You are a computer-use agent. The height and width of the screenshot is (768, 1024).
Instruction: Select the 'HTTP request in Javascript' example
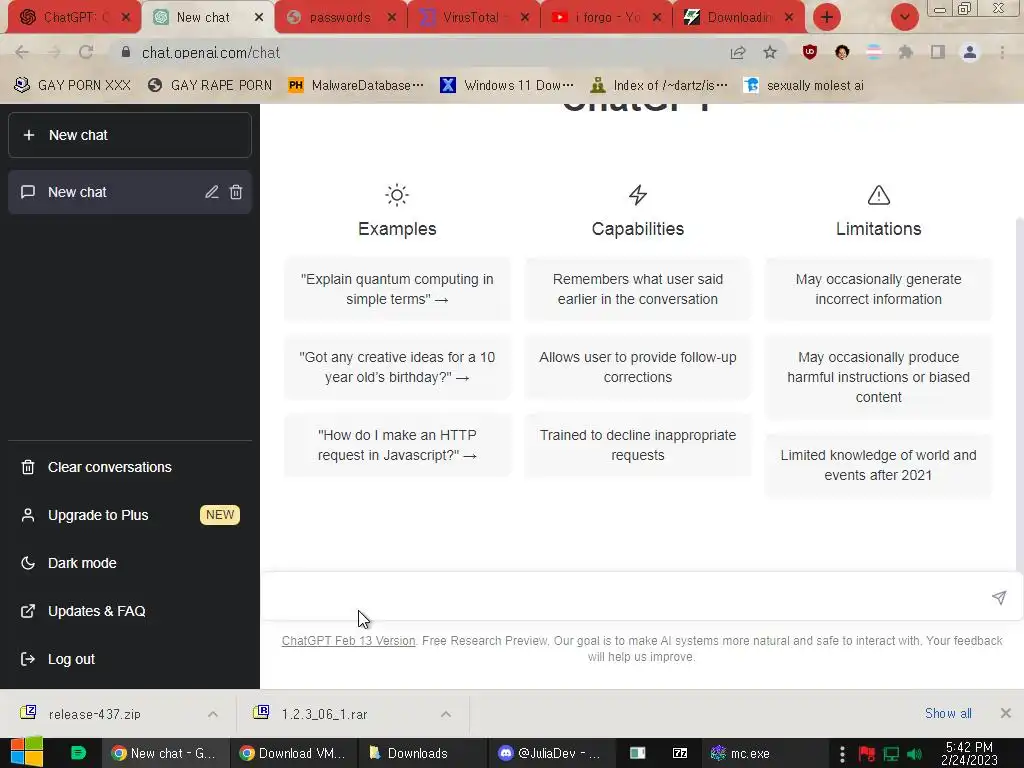[x=397, y=445]
